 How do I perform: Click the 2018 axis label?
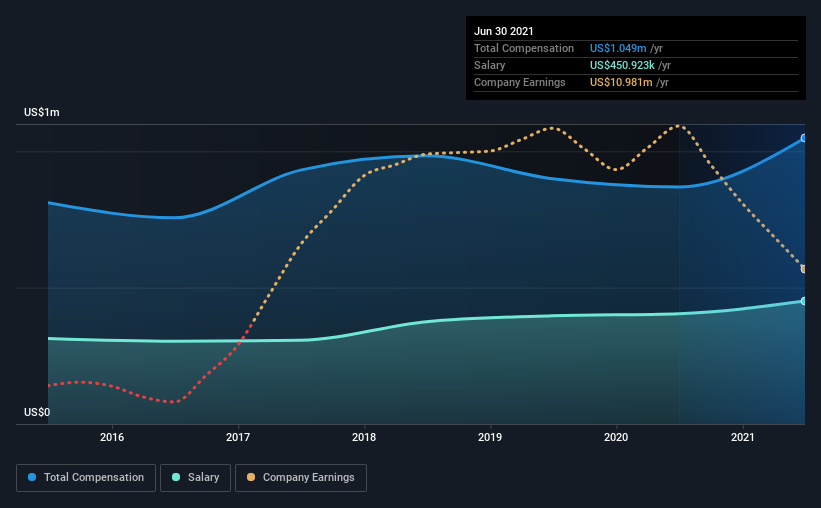pyautogui.click(x=364, y=437)
